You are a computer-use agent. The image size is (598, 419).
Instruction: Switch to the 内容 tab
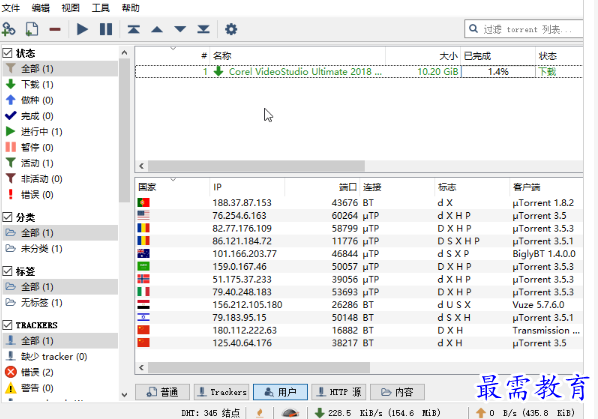[x=397, y=392]
